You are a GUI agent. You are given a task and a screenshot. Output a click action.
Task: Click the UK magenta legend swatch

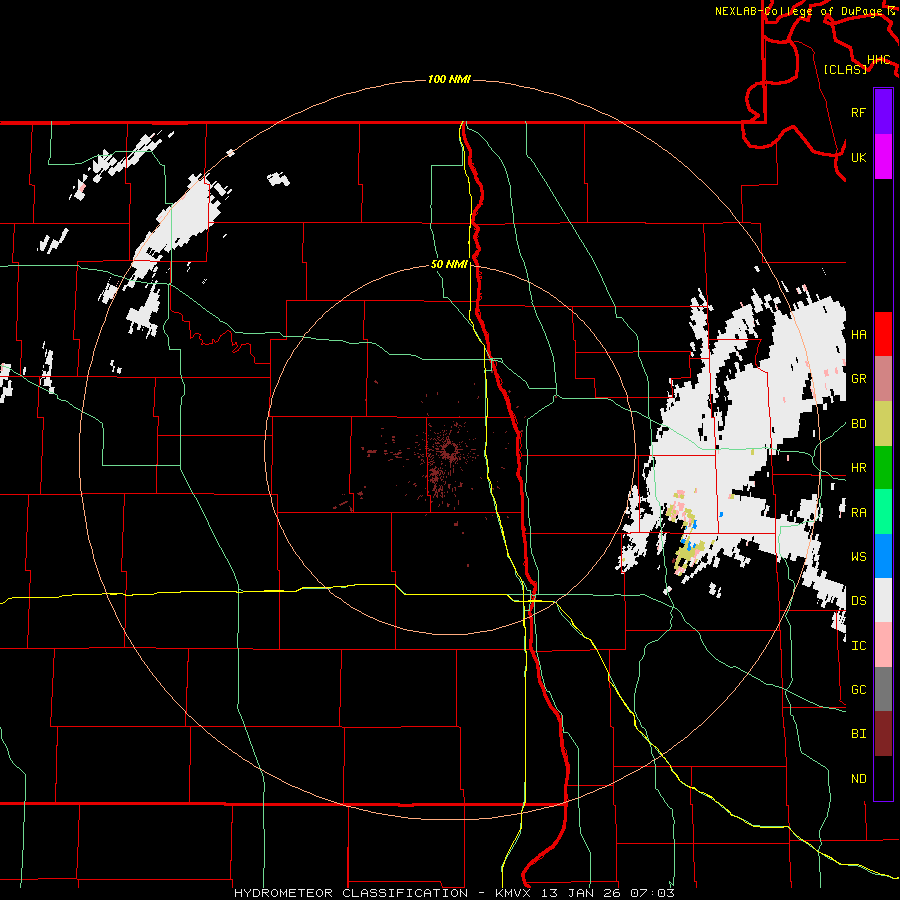click(x=883, y=157)
